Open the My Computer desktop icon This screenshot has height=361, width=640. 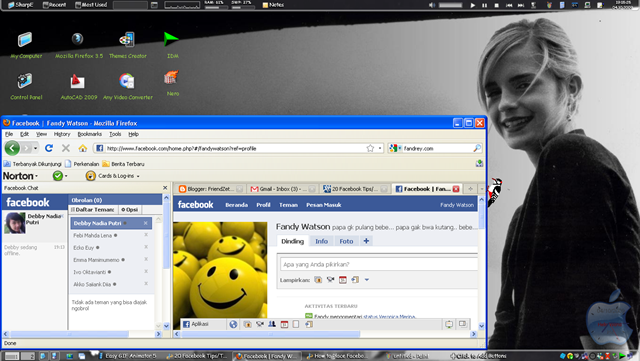[x=25, y=45]
